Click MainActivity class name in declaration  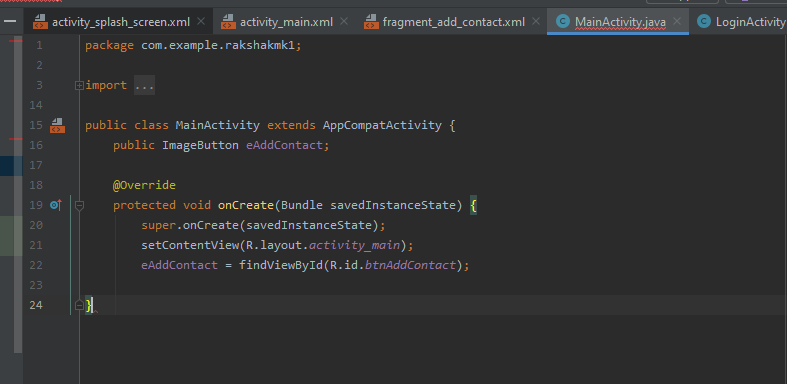pos(217,125)
